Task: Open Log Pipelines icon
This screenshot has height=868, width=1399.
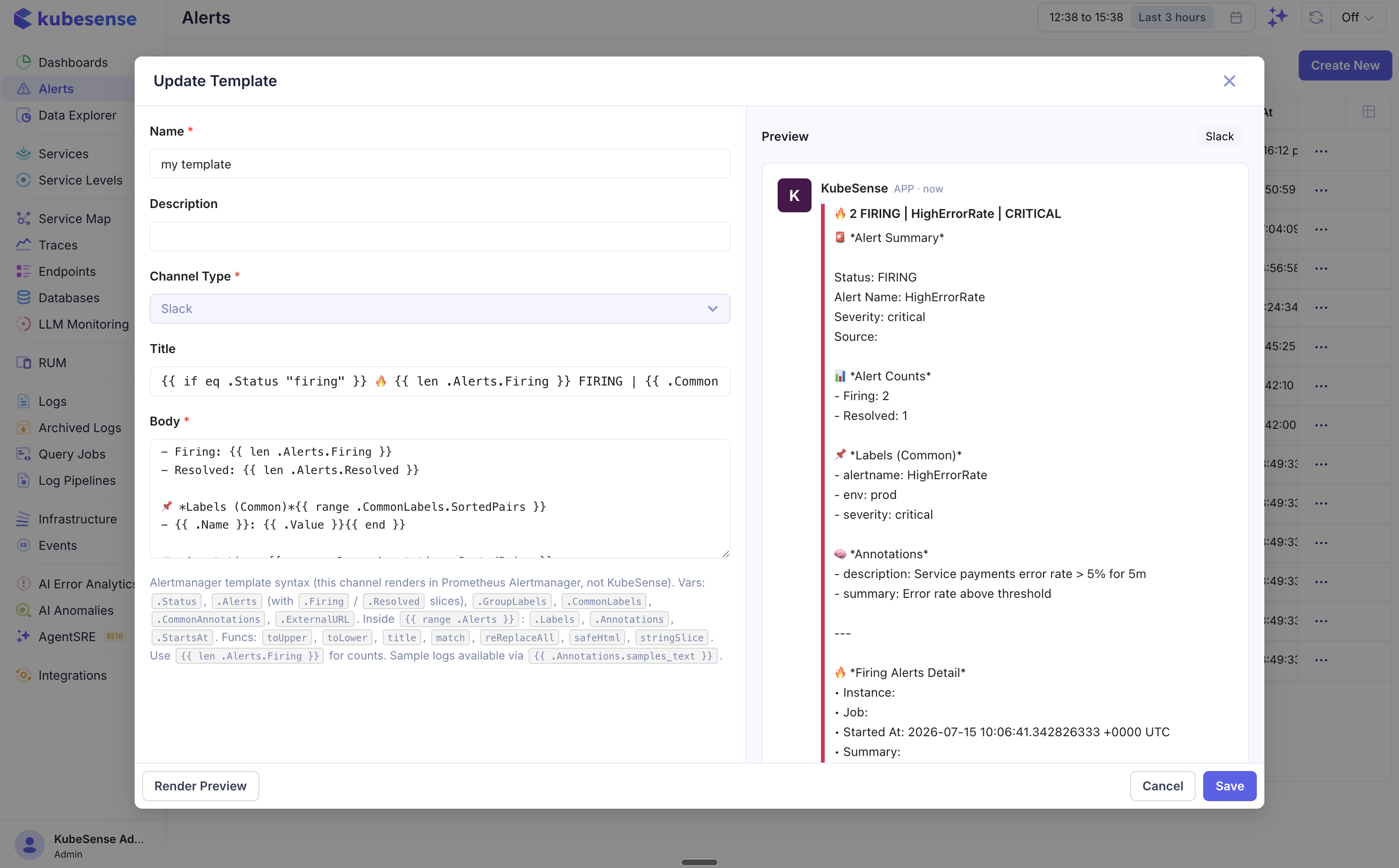Action: coord(24,480)
